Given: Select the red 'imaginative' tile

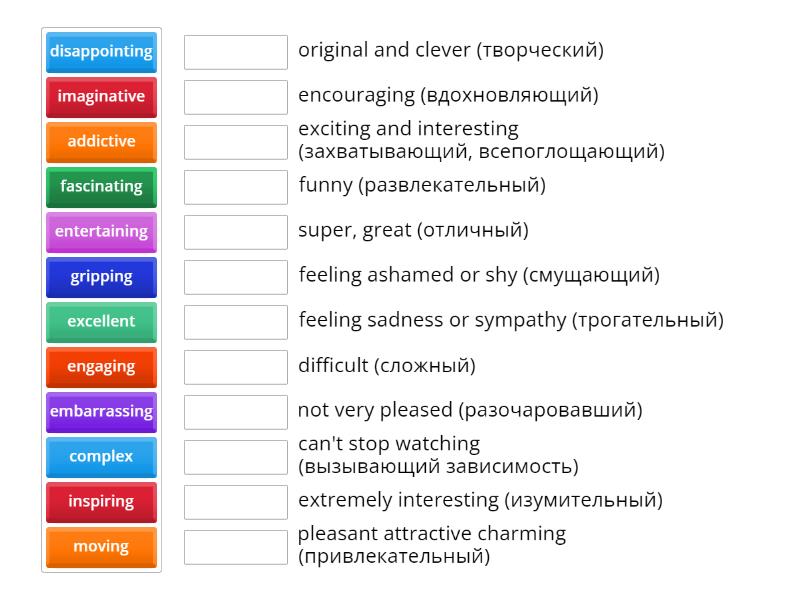Looking at the screenshot, I should click(x=101, y=97).
